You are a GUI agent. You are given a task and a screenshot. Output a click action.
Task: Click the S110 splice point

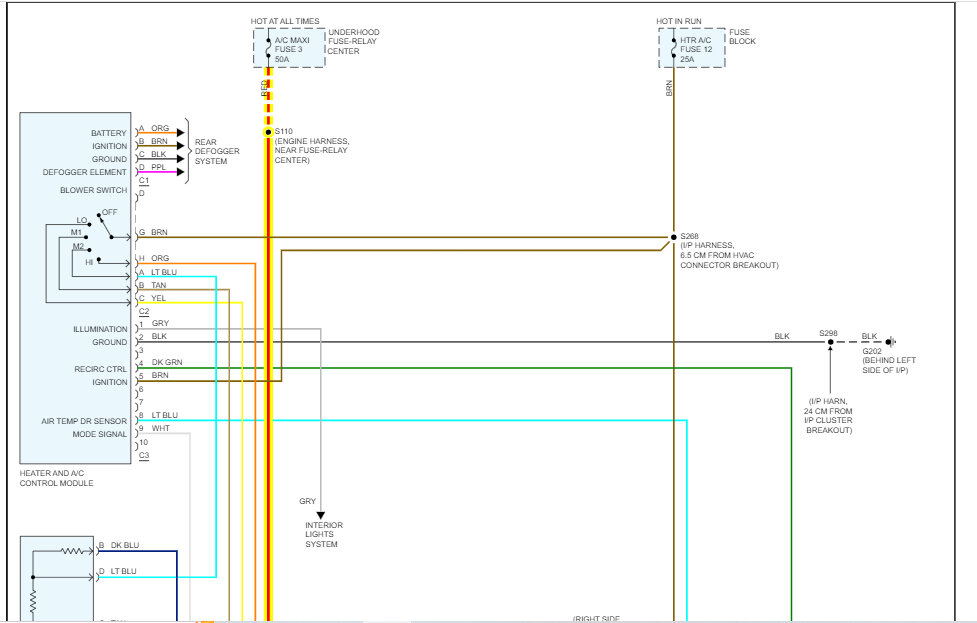[x=268, y=132]
